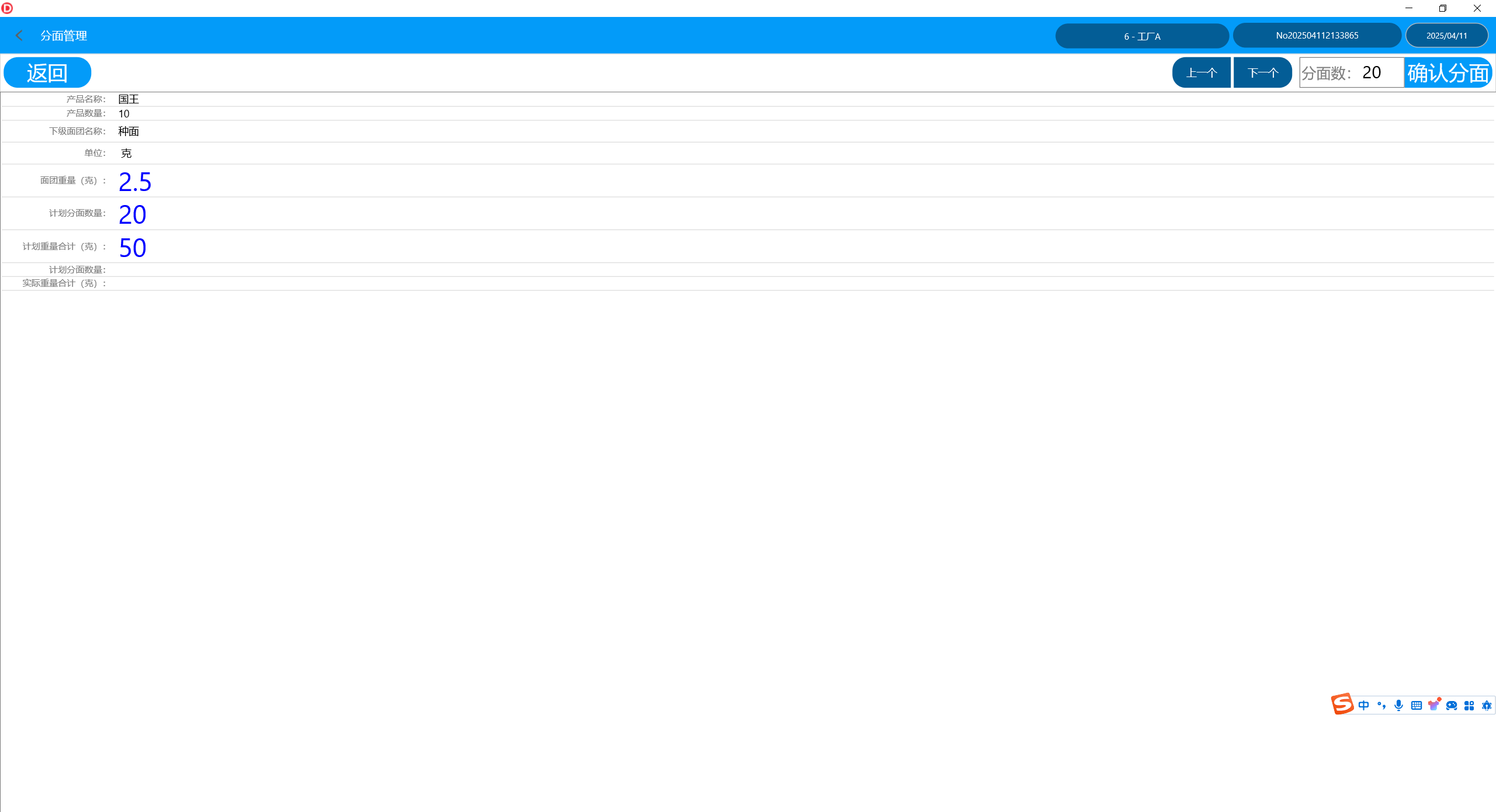Viewport: 1496px width, 812px height.
Task: Open the 2025/04/11 date picker
Action: click(1446, 36)
